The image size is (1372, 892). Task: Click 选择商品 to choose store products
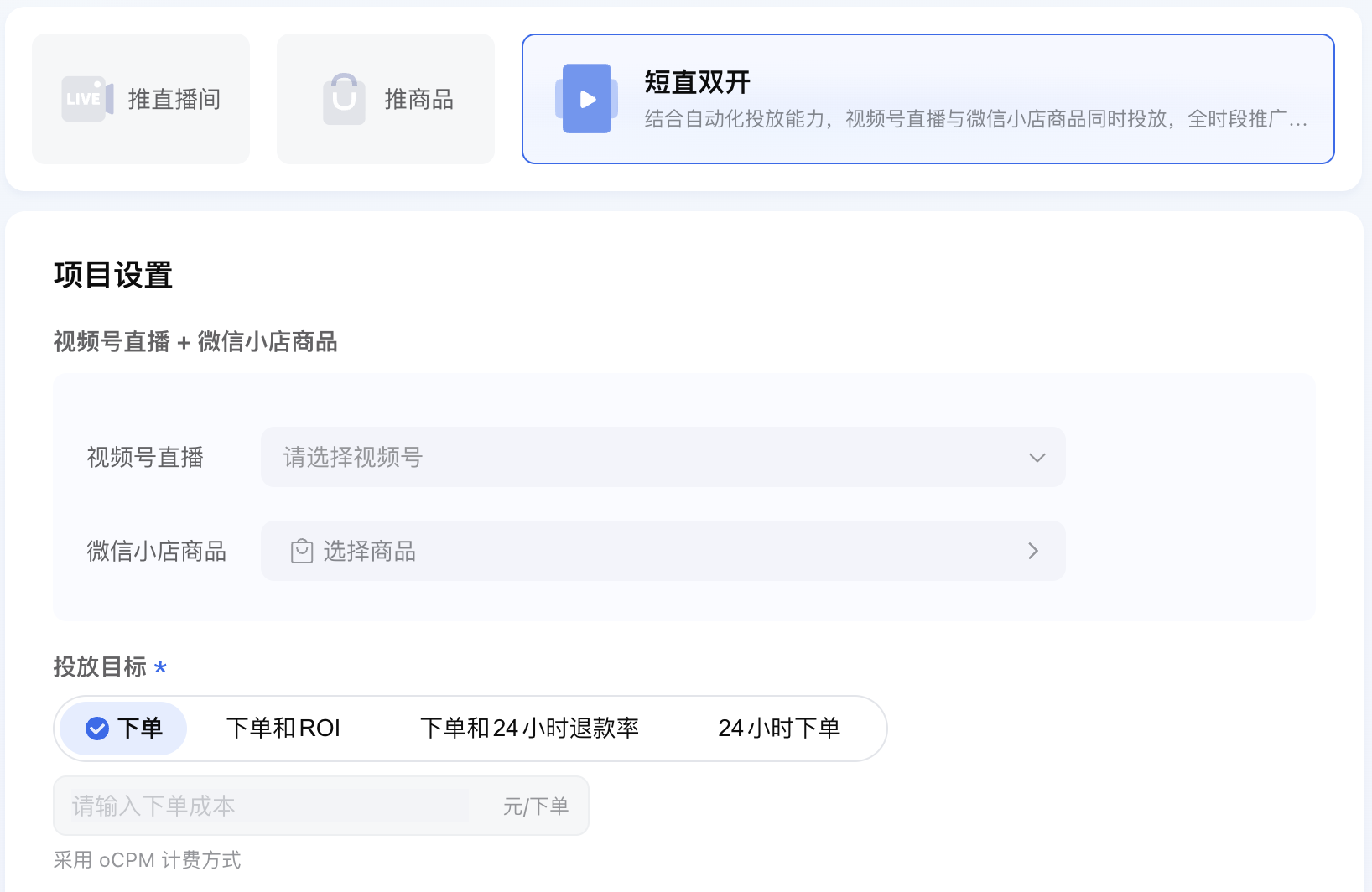click(369, 551)
